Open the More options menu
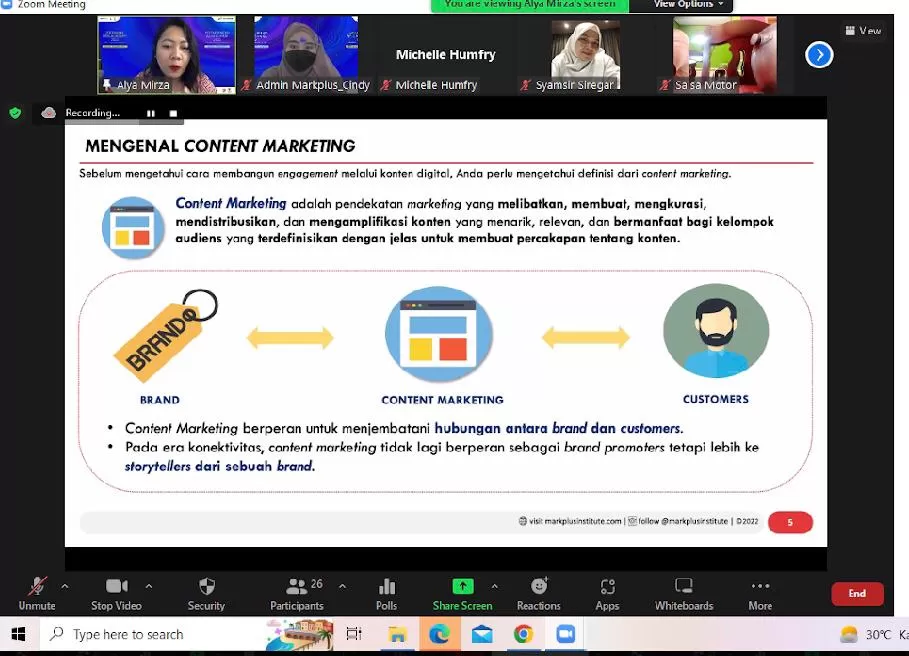The width and height of the screenshot is (909, 656). [760, 593]
